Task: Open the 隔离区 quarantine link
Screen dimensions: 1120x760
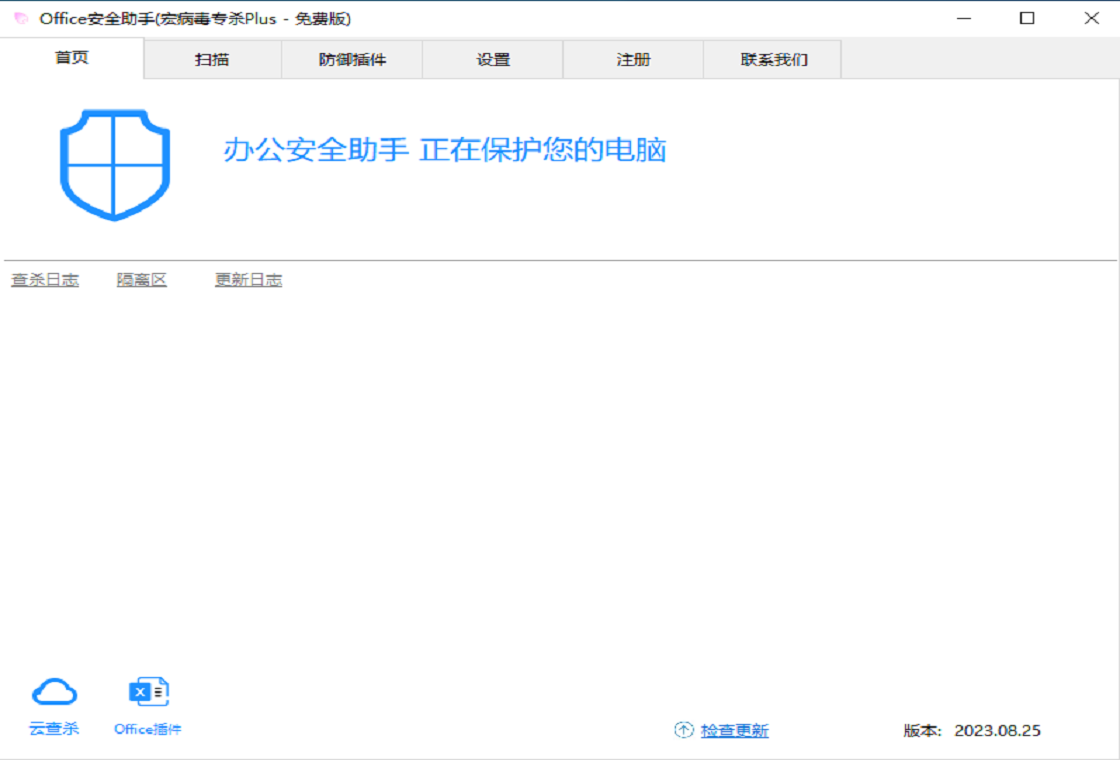Action: point(142,280)
